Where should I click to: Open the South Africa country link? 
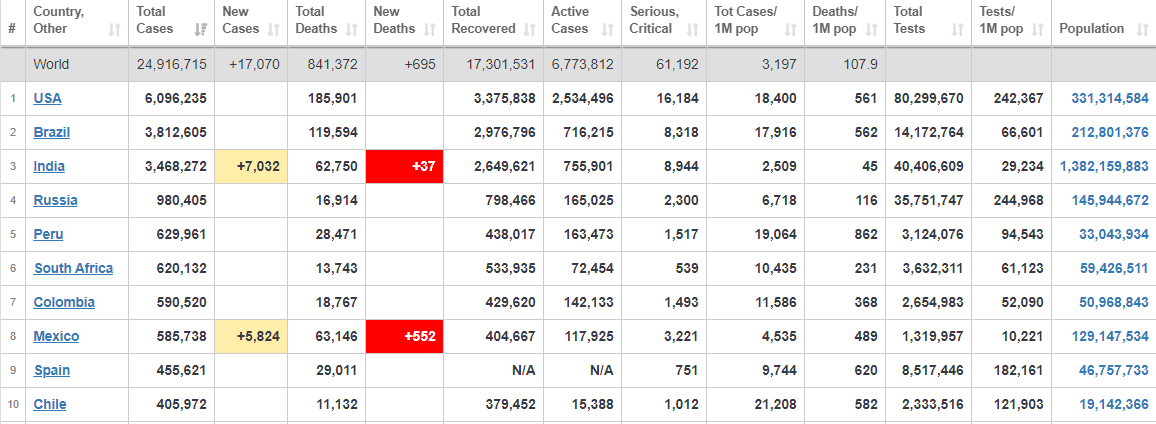(x=73, y=268)
